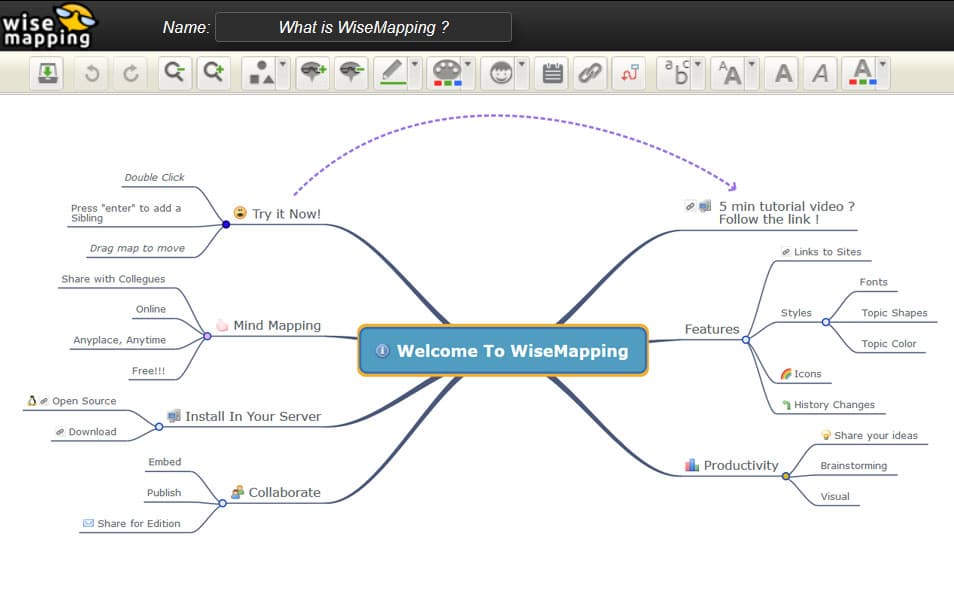The image size is (954, 600).
Task: Zoom in using the magnifier icon
Action: tap(211, 73)
